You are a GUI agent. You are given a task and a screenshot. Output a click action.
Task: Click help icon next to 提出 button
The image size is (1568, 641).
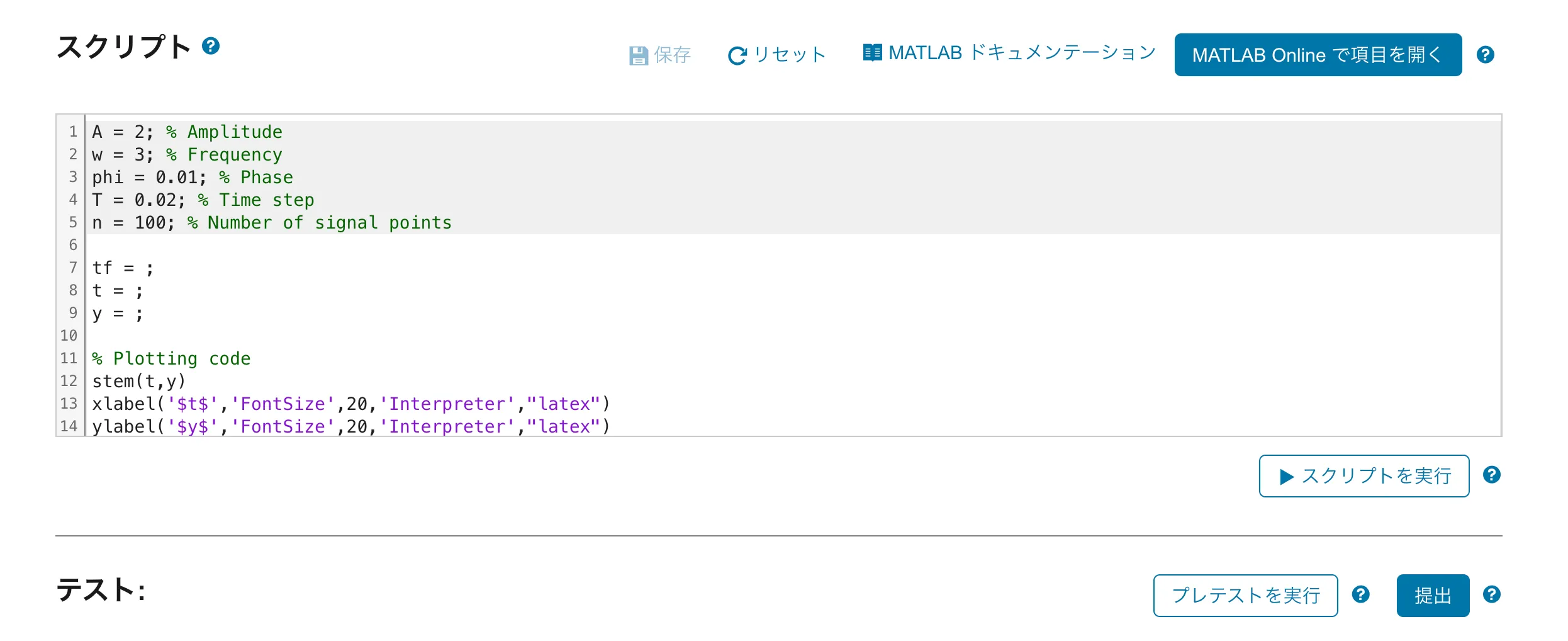click(1491, 594)
